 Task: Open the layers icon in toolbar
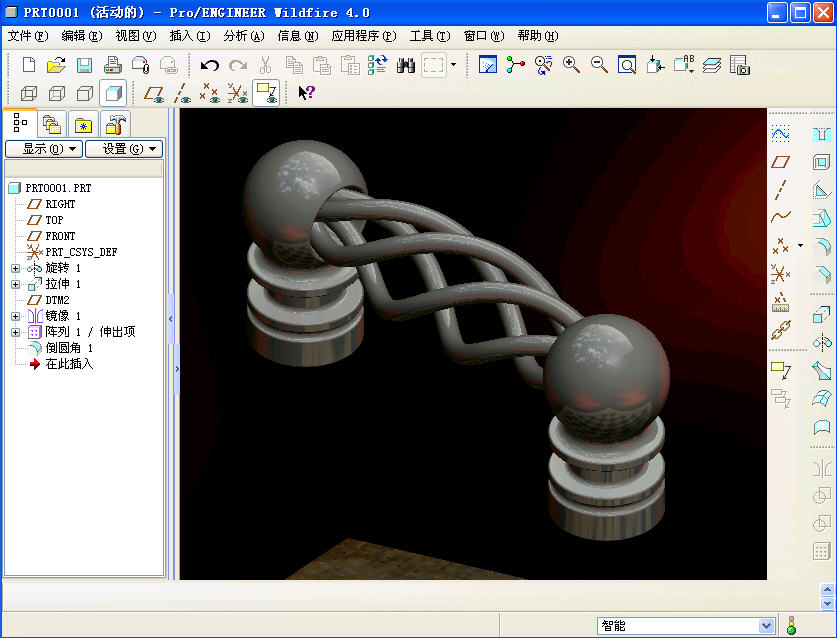[712, 65]
